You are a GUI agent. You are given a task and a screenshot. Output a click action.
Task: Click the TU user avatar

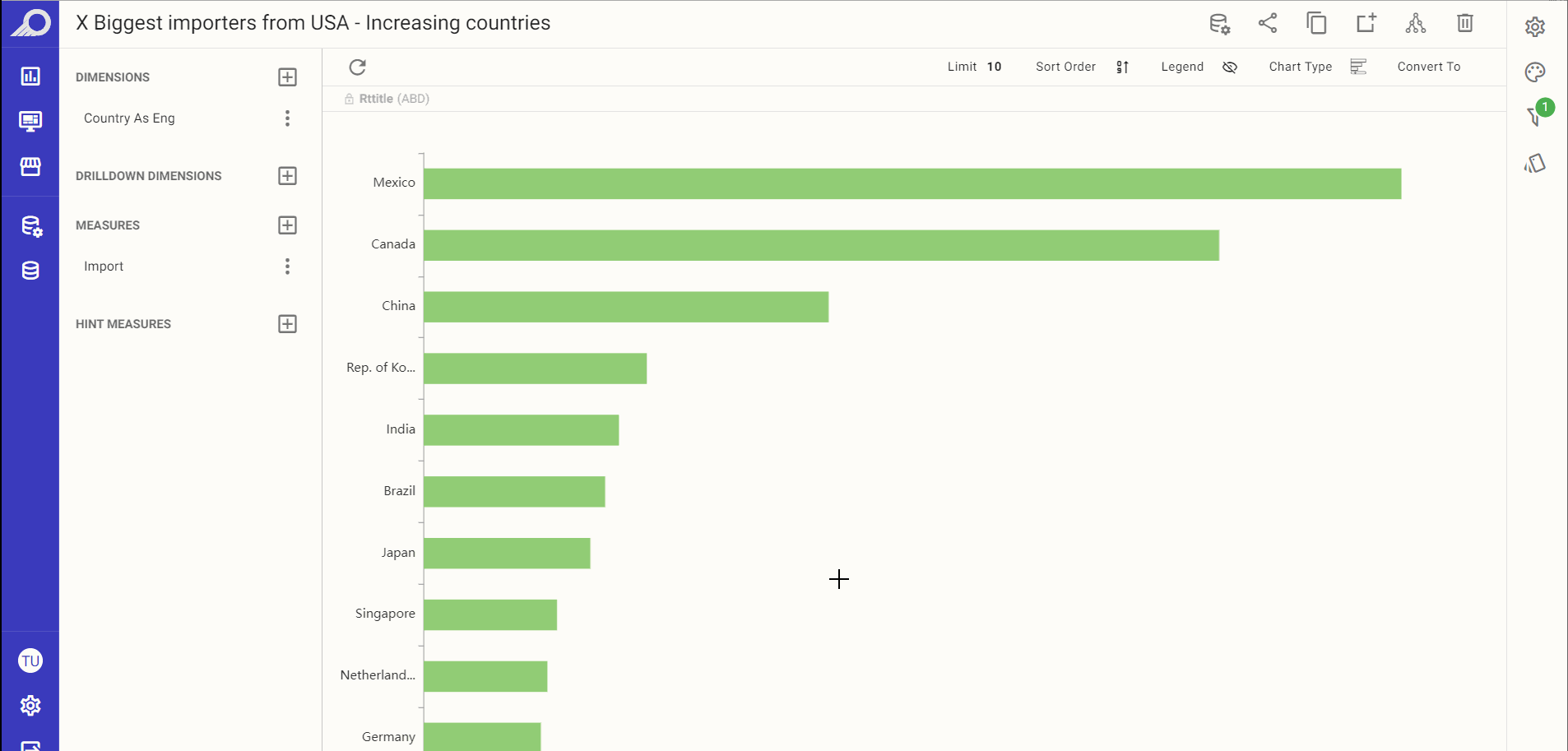[30, 661]
